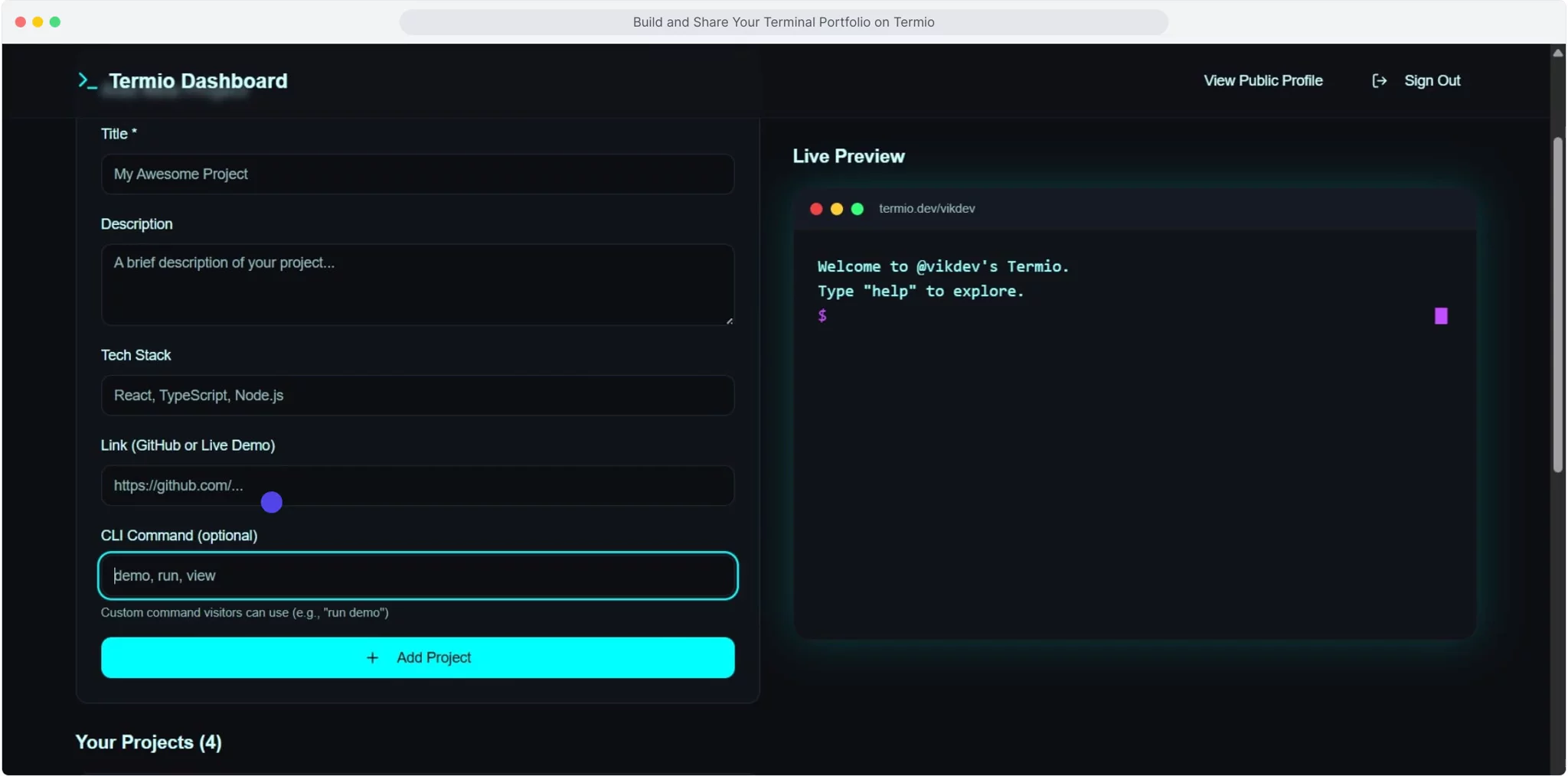Sign out of the Termio Dashboard
This screenshot has height=776, width=1568.
pos(1431,80)
